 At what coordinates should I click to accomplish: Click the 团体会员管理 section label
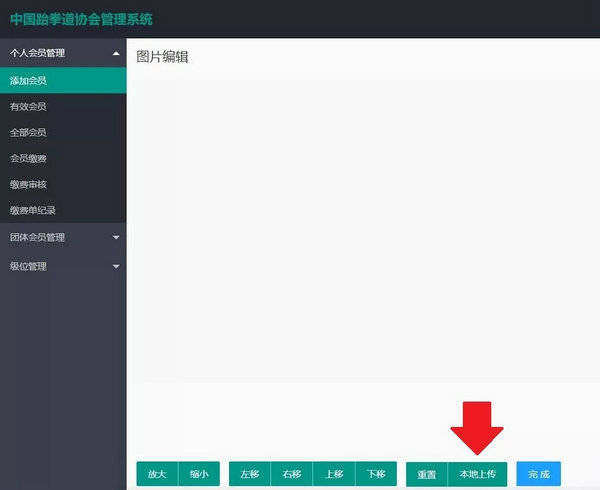38,238
